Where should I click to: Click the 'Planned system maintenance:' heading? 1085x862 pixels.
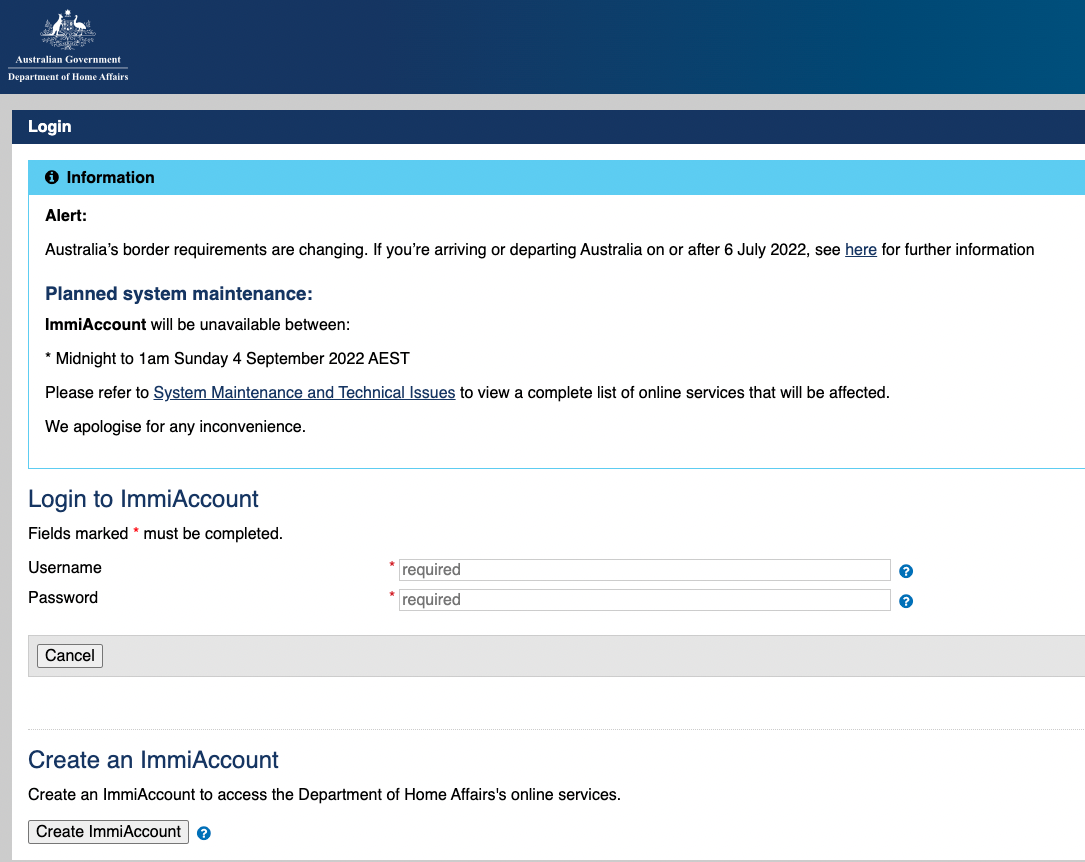(x=179, y=293)
